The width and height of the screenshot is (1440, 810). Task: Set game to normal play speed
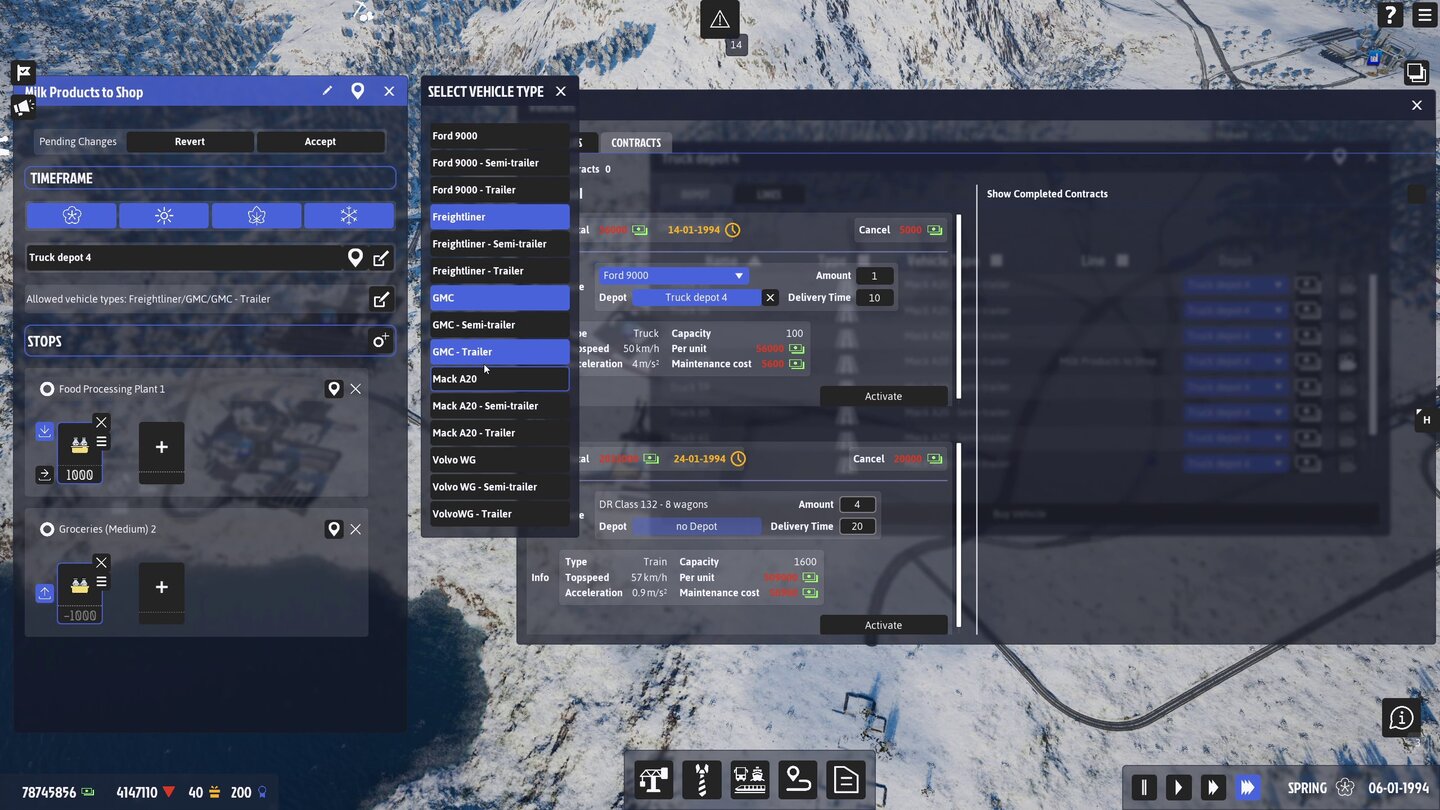tap(1179, 788)
